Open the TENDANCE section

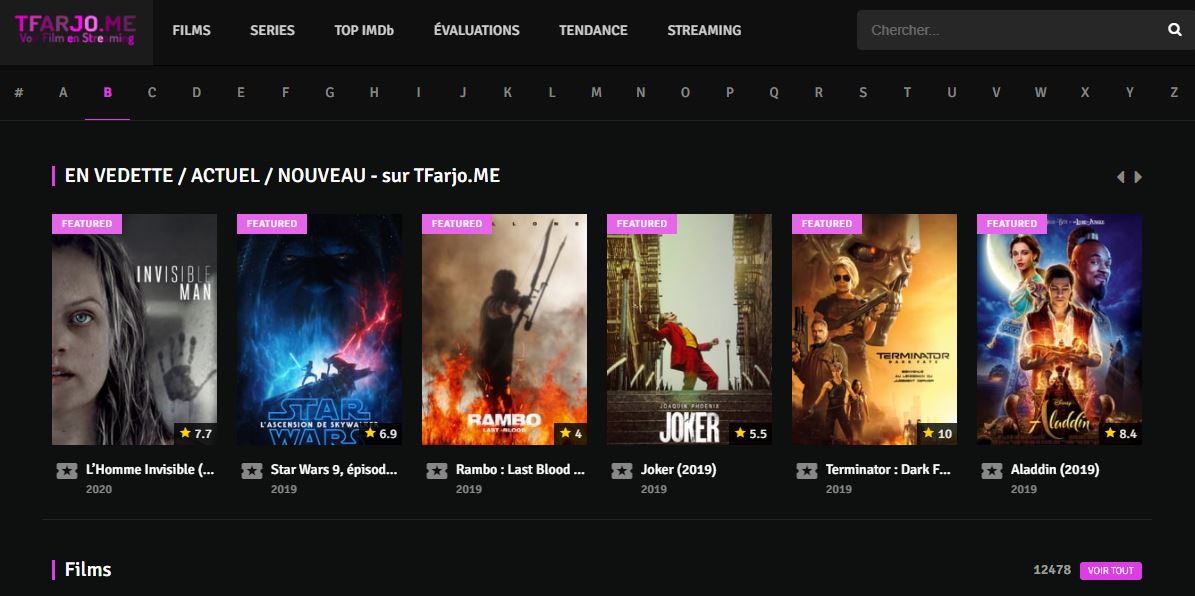tap(593, 30)
